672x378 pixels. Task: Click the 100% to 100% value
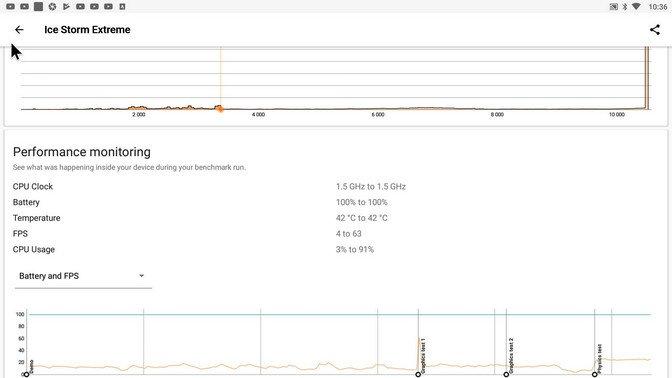tap(361, 202)
